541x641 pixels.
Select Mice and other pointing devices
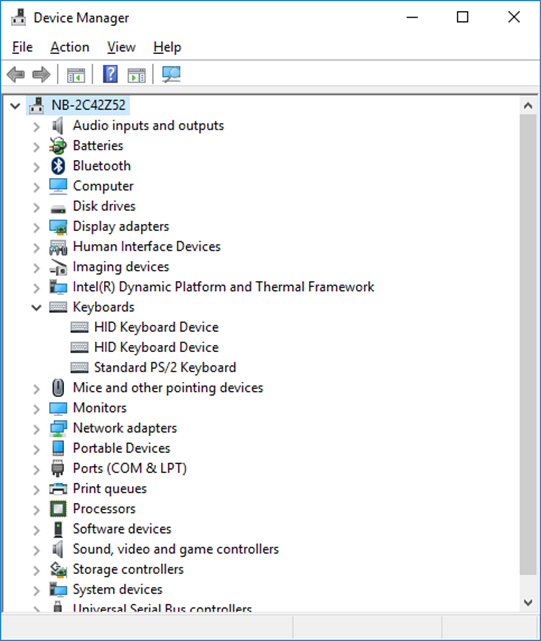coord(168,388)
